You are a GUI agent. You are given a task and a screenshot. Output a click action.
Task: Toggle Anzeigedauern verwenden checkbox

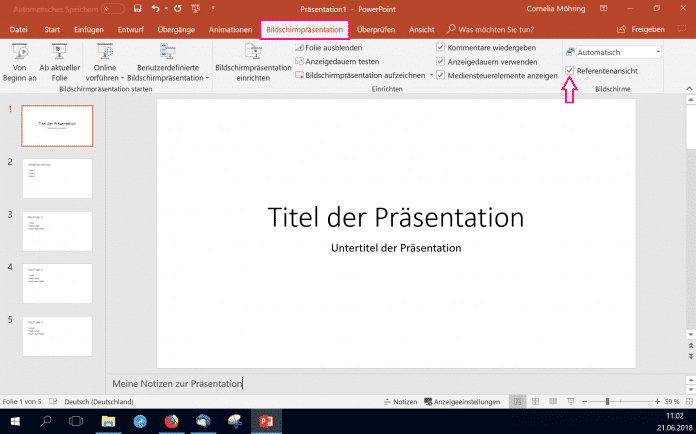coord(442,61)
